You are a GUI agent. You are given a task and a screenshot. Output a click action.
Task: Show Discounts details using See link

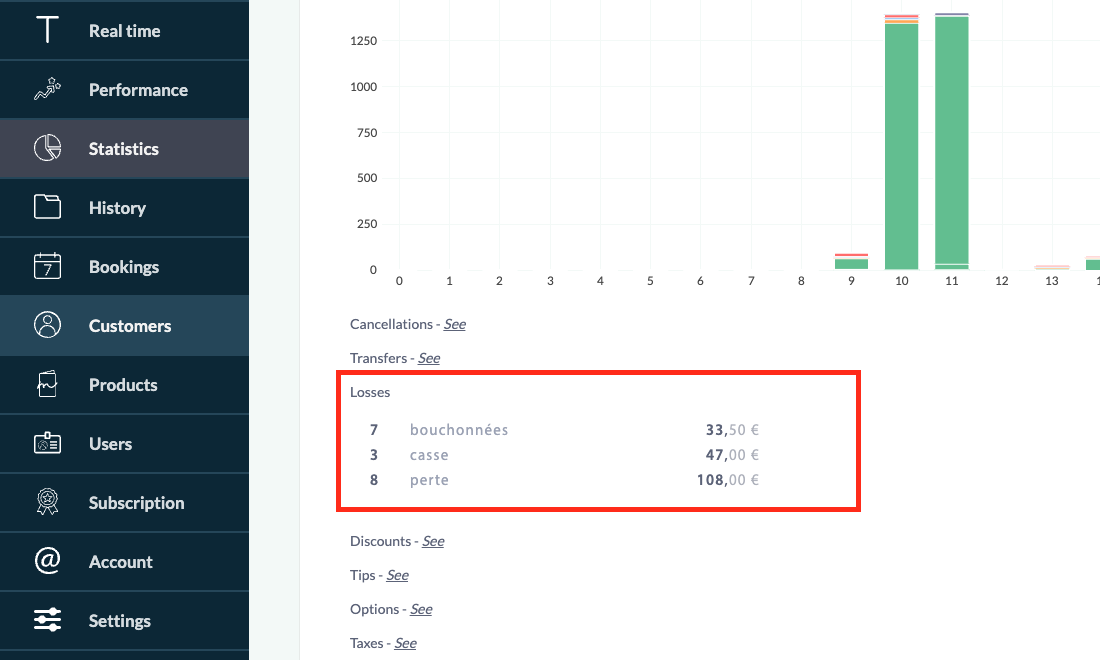click(433, 541)
